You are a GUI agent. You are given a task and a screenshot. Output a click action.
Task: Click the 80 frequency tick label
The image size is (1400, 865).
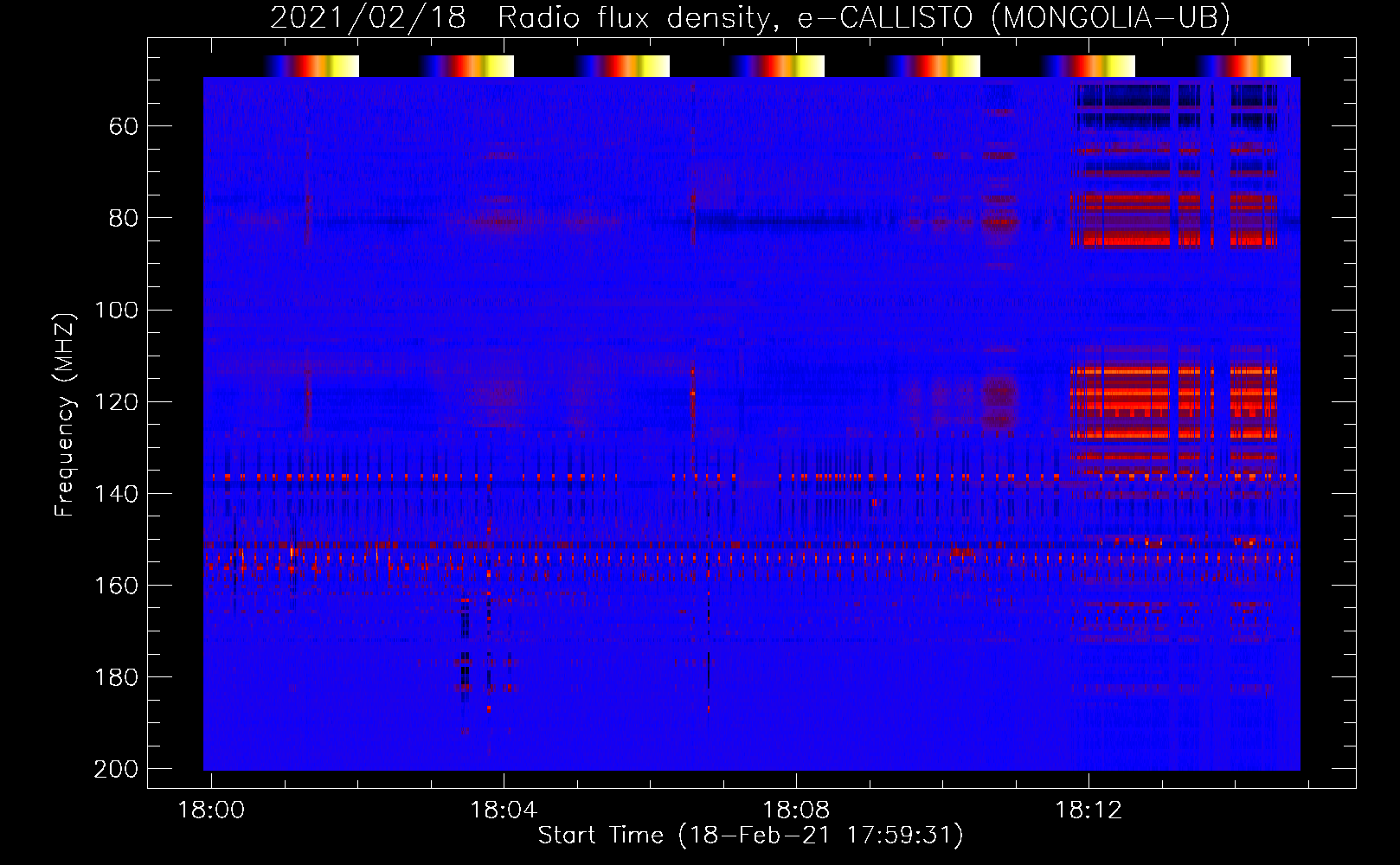point(124,219)
